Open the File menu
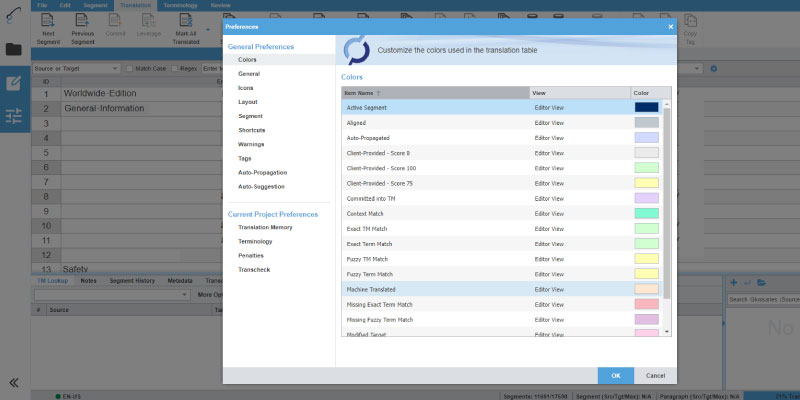 [42, 6]
